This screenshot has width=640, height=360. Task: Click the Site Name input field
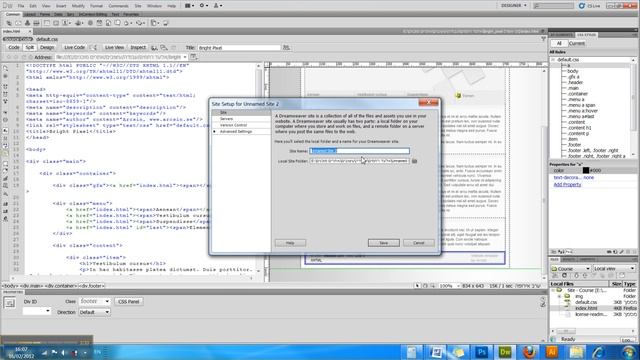(x=359, y=151)
